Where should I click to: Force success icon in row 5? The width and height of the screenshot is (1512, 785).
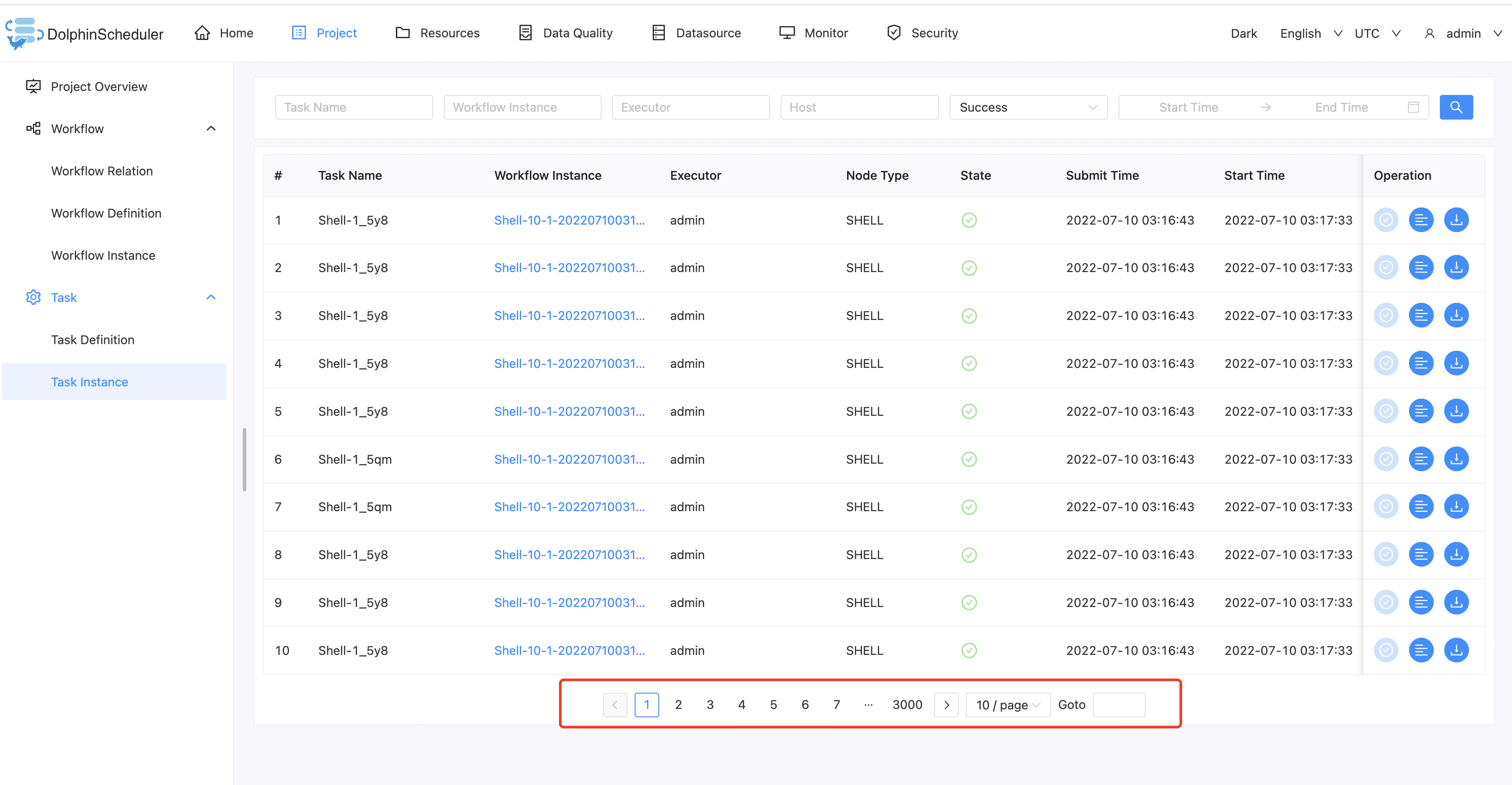(x=1386, y=411)
